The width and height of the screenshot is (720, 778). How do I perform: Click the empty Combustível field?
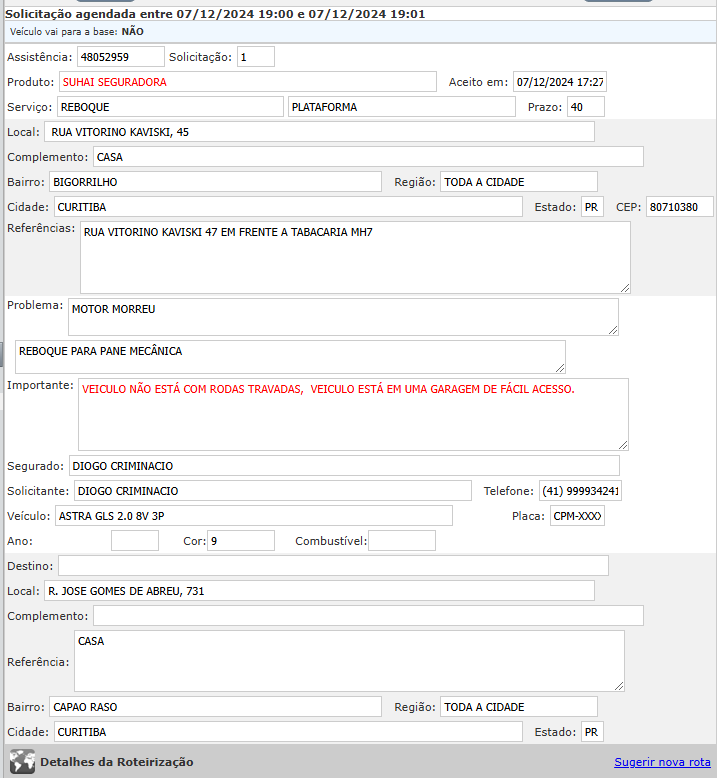402,541
